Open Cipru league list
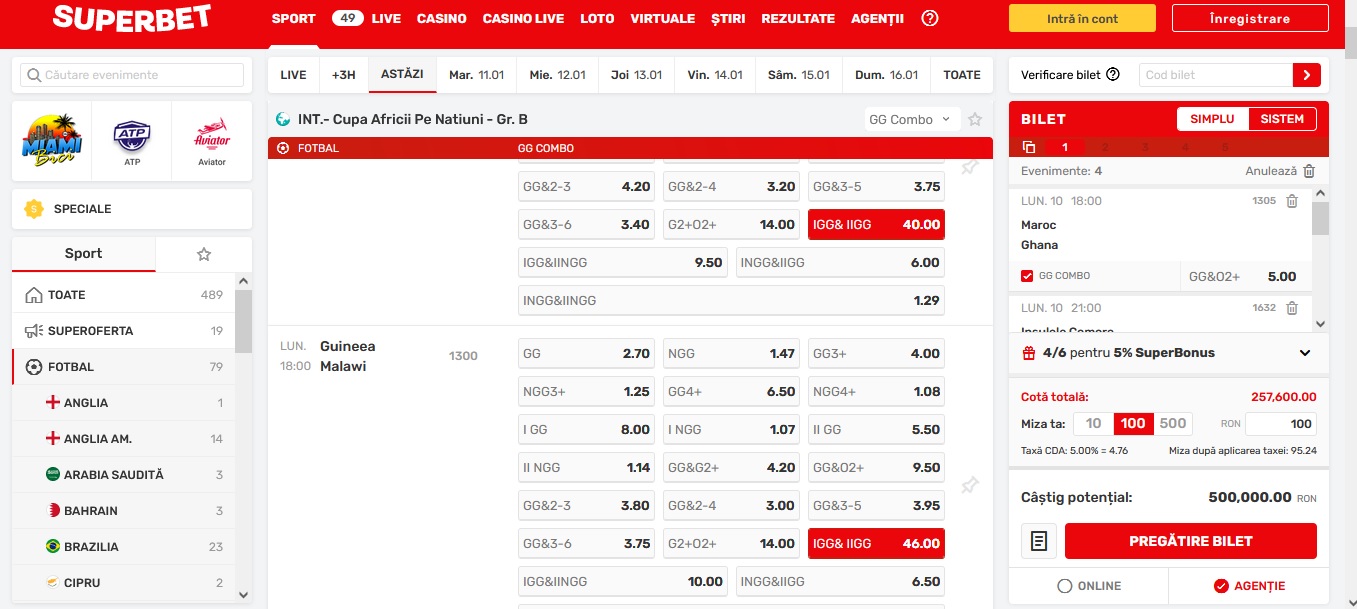 pos(124,583)
